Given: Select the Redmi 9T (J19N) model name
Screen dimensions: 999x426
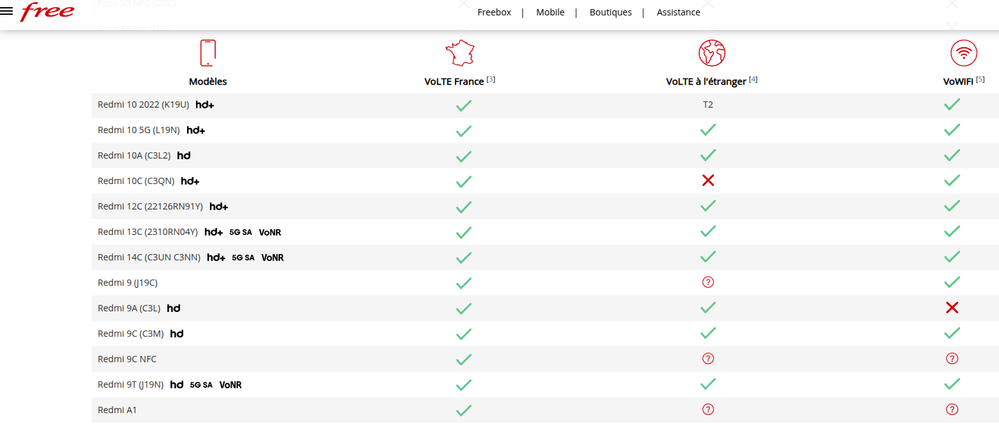Looking at the screenshot, I should pyautogui.click(x=131, y=385).
